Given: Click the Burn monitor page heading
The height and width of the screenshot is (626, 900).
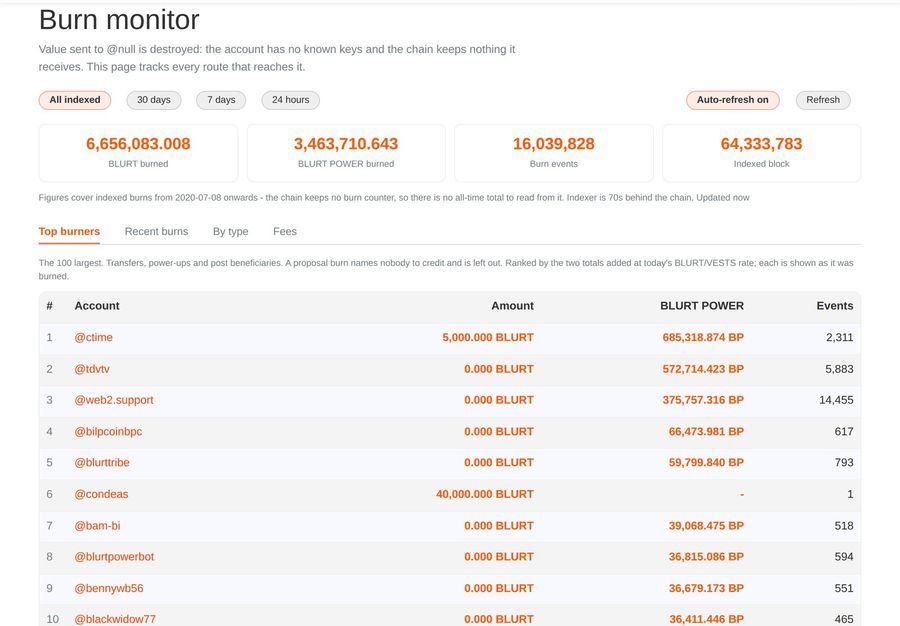Looking at the screenshot, I should (119, 20).
